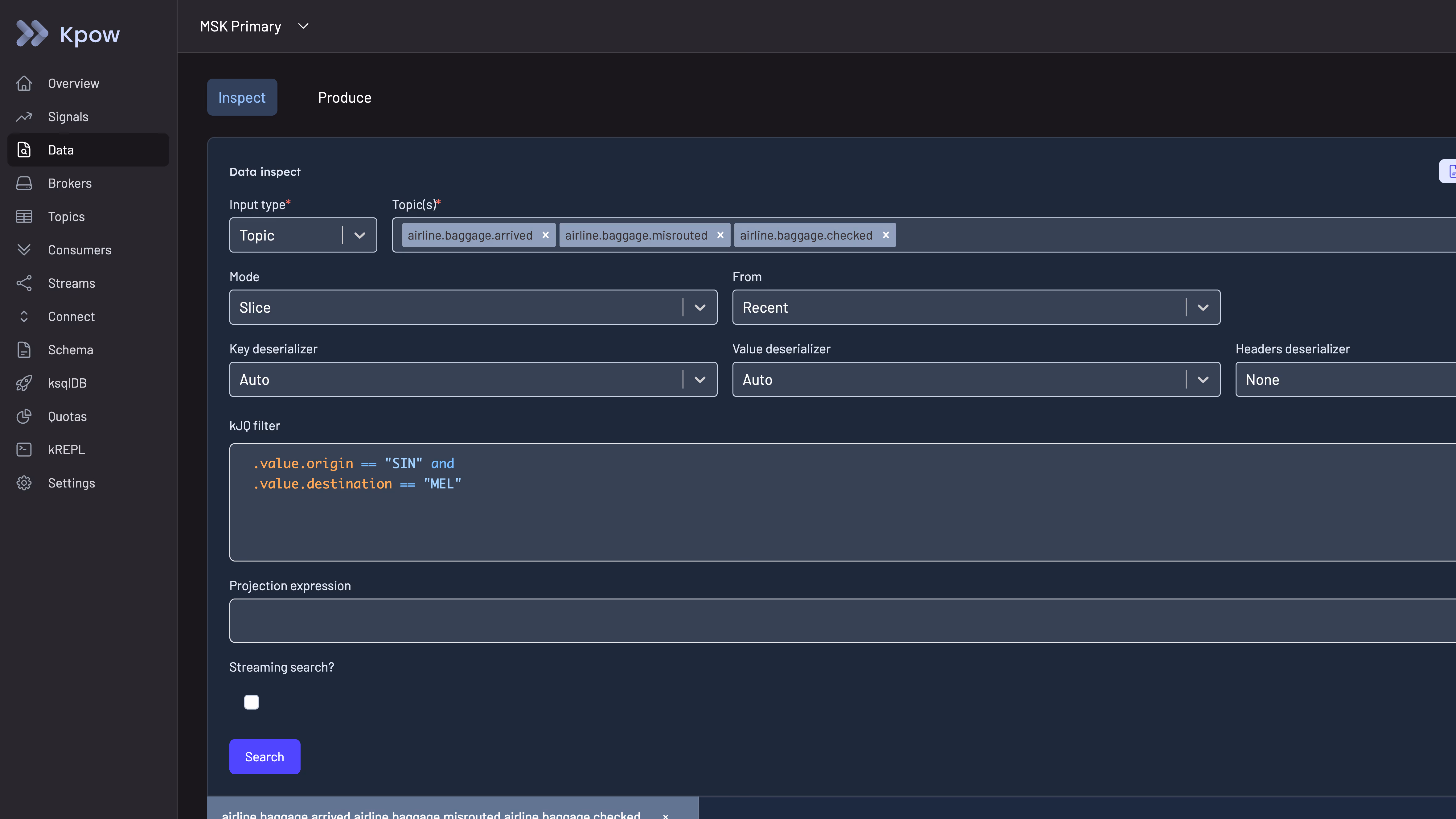Select the Brokers menu label
This screenshot has height=819, width=1456.
point(70,183)
